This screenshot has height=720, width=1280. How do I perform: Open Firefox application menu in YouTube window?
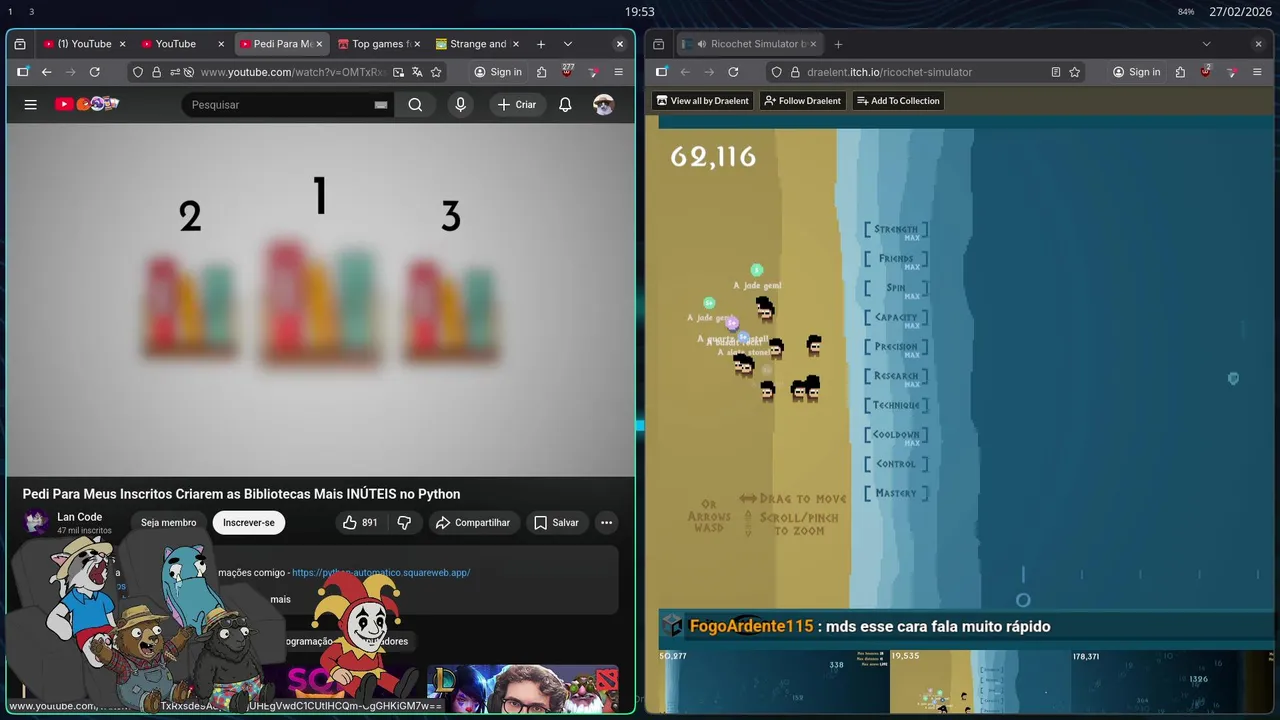(x=618, y=72)
